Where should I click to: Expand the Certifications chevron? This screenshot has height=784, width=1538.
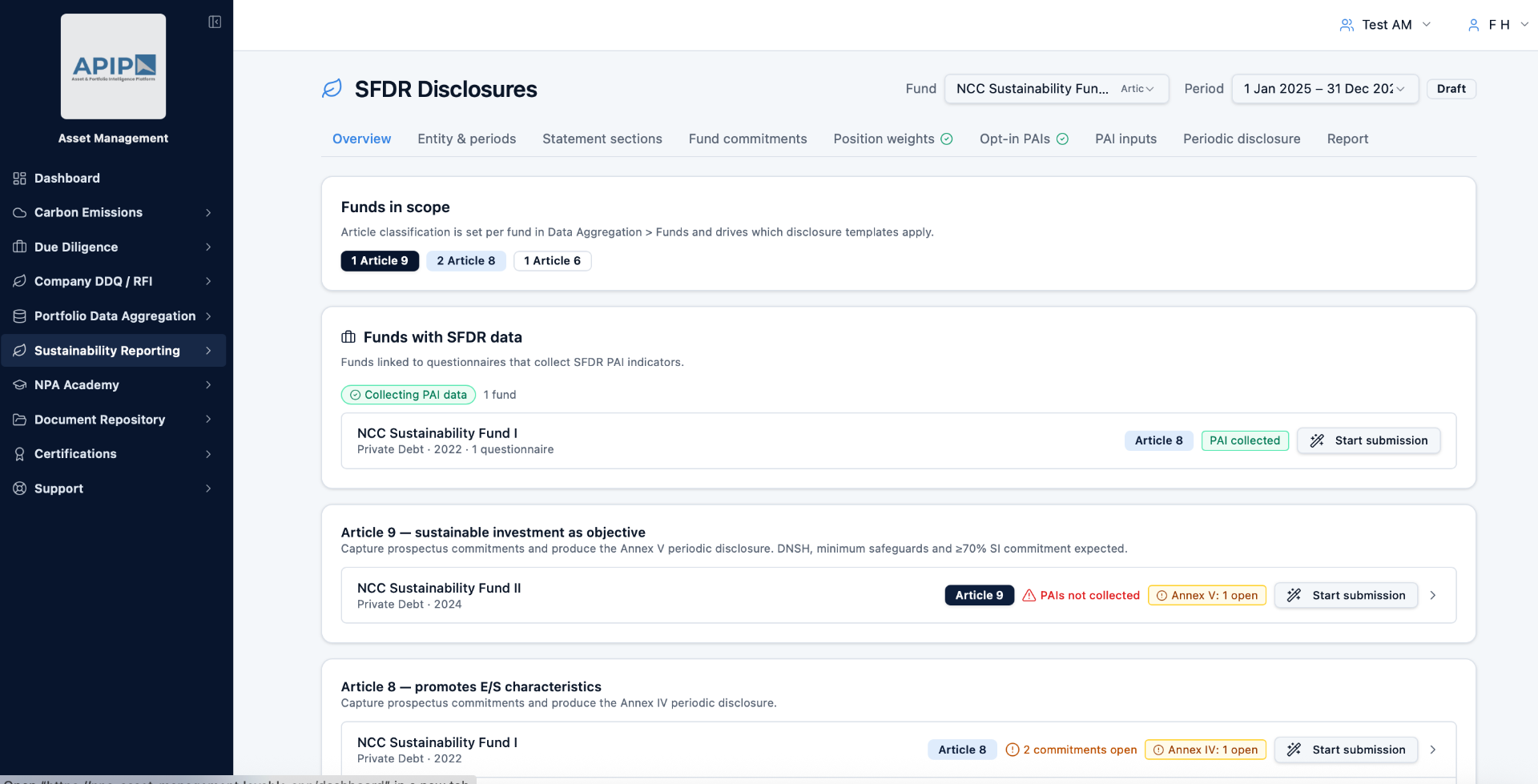[208, 453]
